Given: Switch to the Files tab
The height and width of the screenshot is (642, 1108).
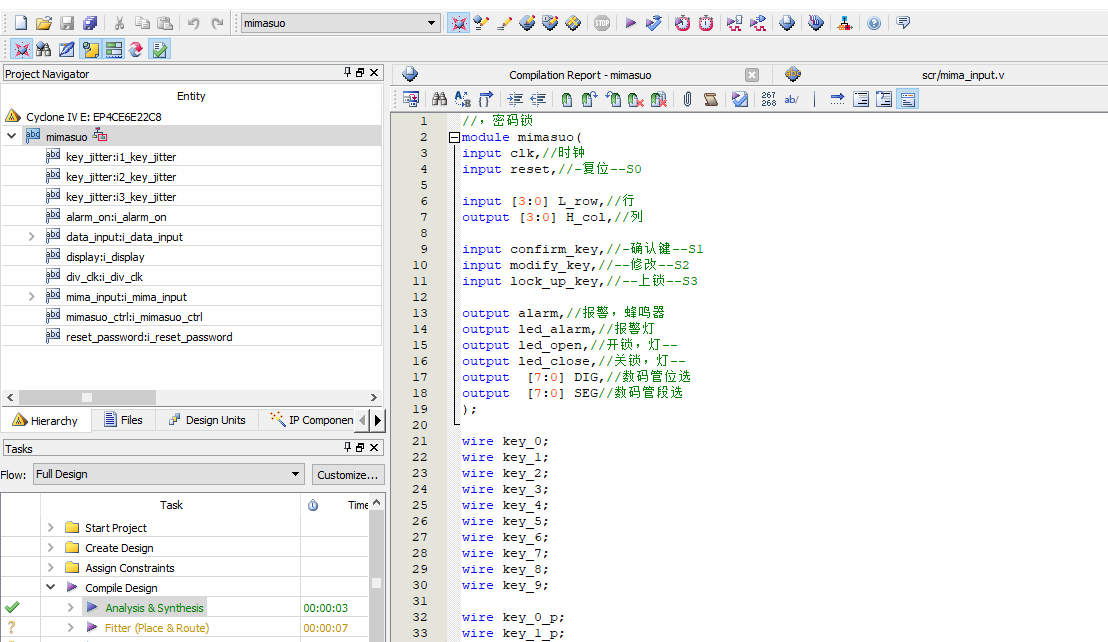Looking at the screenshot, I should tap(124, 420).
